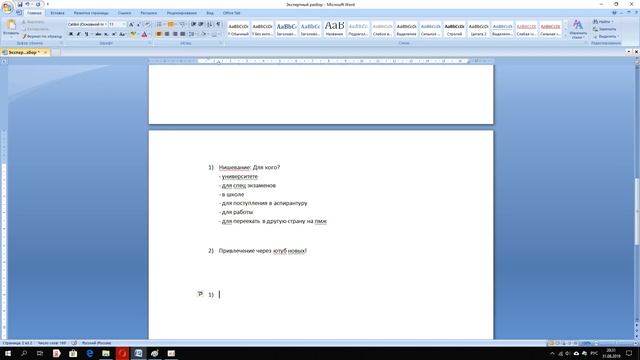Toggle show paragraph marks (¶)

pos(218,24)
